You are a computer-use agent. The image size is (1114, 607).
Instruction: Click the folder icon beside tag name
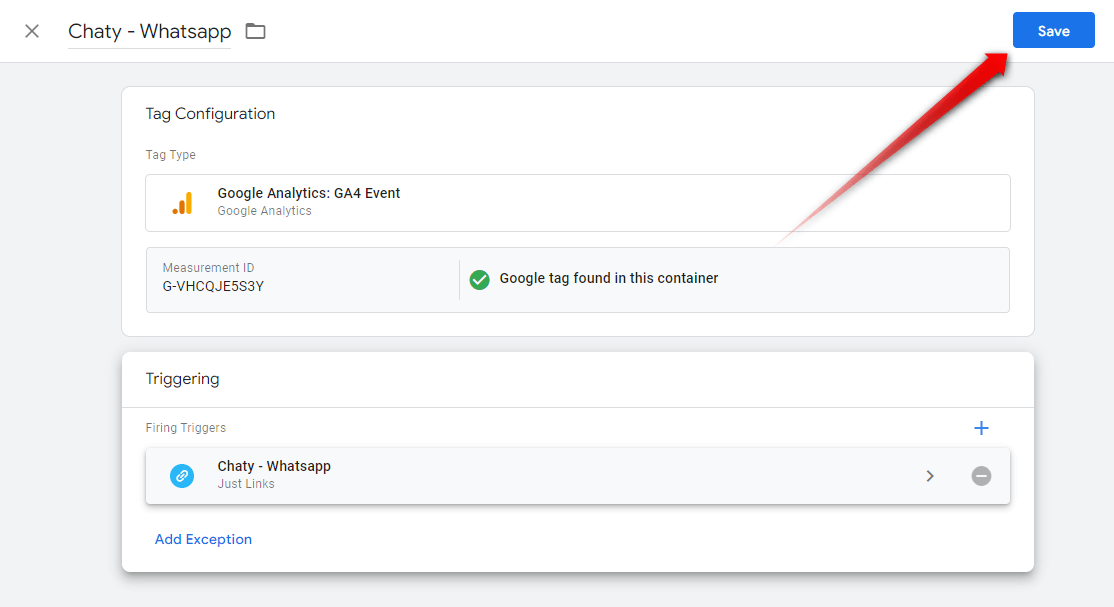(x=255, y=31)
